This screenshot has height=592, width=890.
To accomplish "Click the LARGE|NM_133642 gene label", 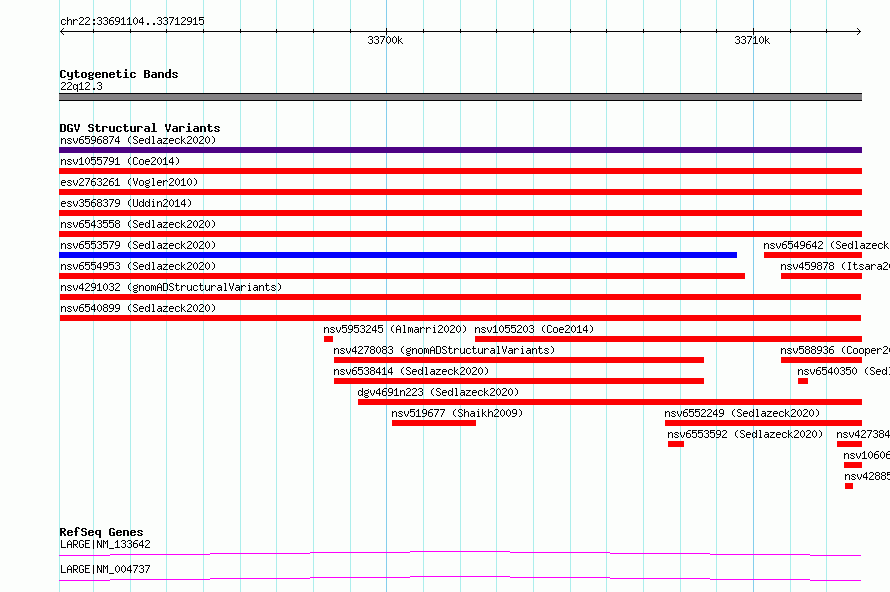I will click(x=105, y=544).
